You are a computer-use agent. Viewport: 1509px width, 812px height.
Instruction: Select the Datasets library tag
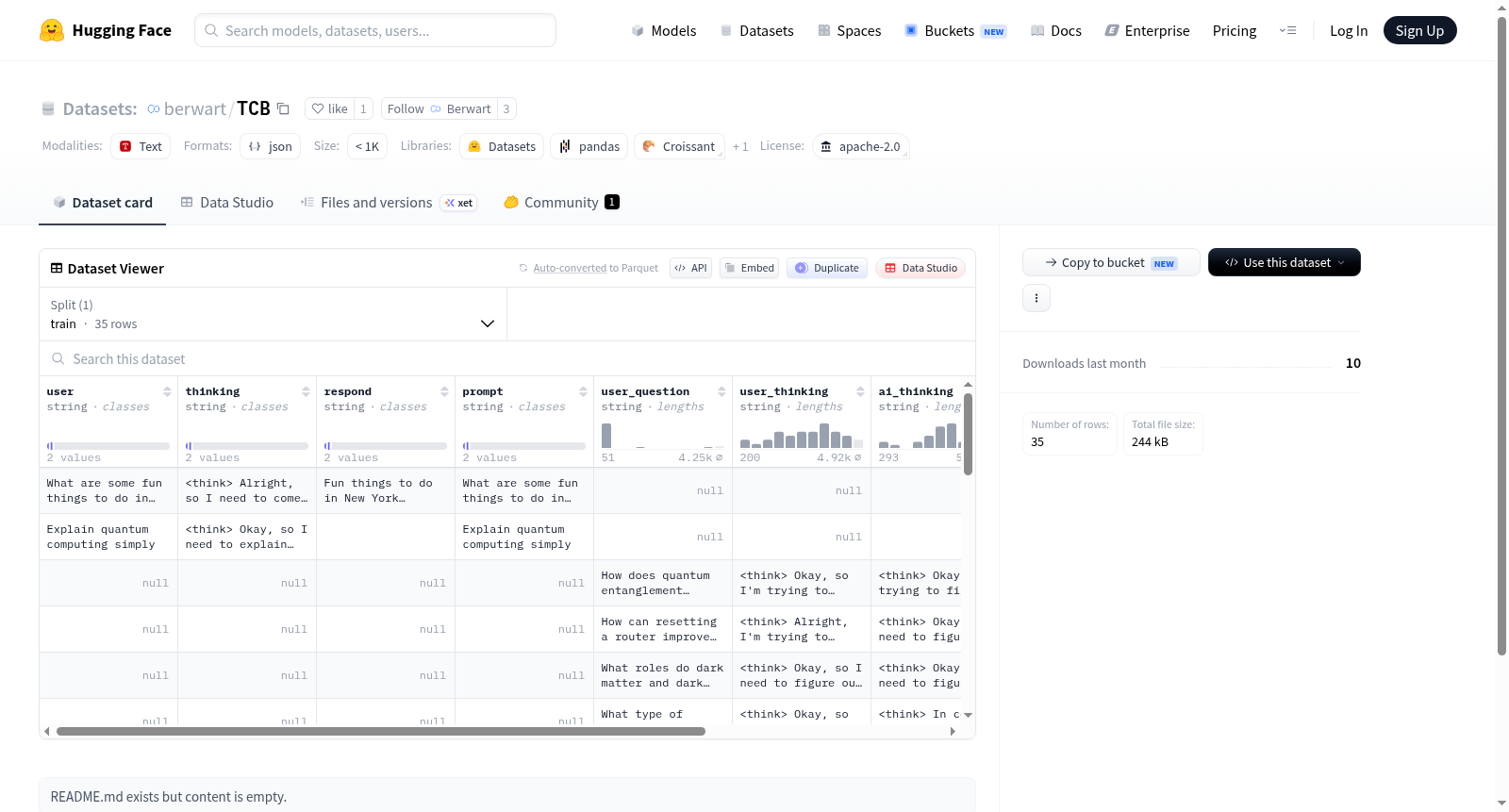click(502, 146)
